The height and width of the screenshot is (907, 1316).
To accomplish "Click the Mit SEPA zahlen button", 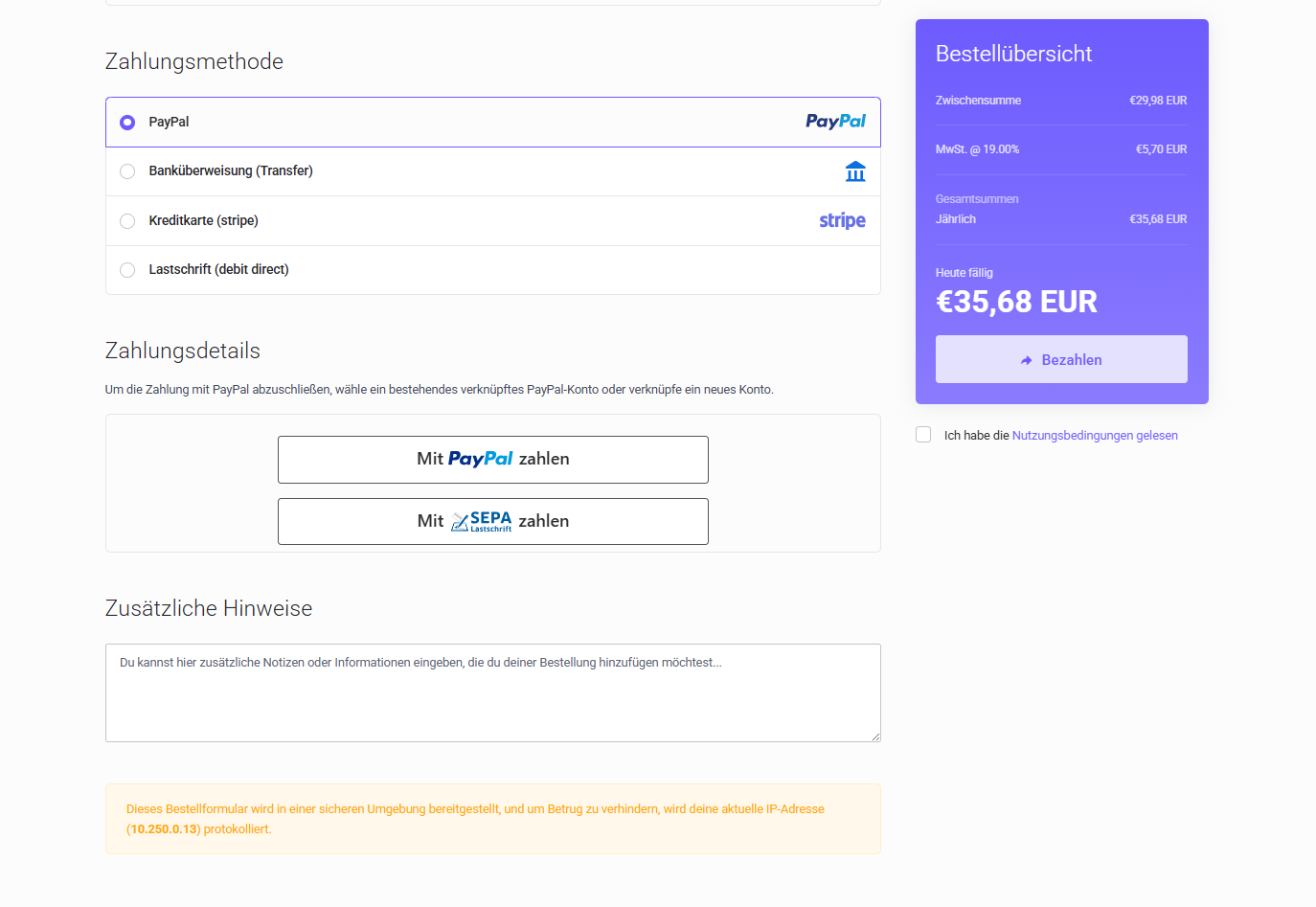I will tap(493, 521).
